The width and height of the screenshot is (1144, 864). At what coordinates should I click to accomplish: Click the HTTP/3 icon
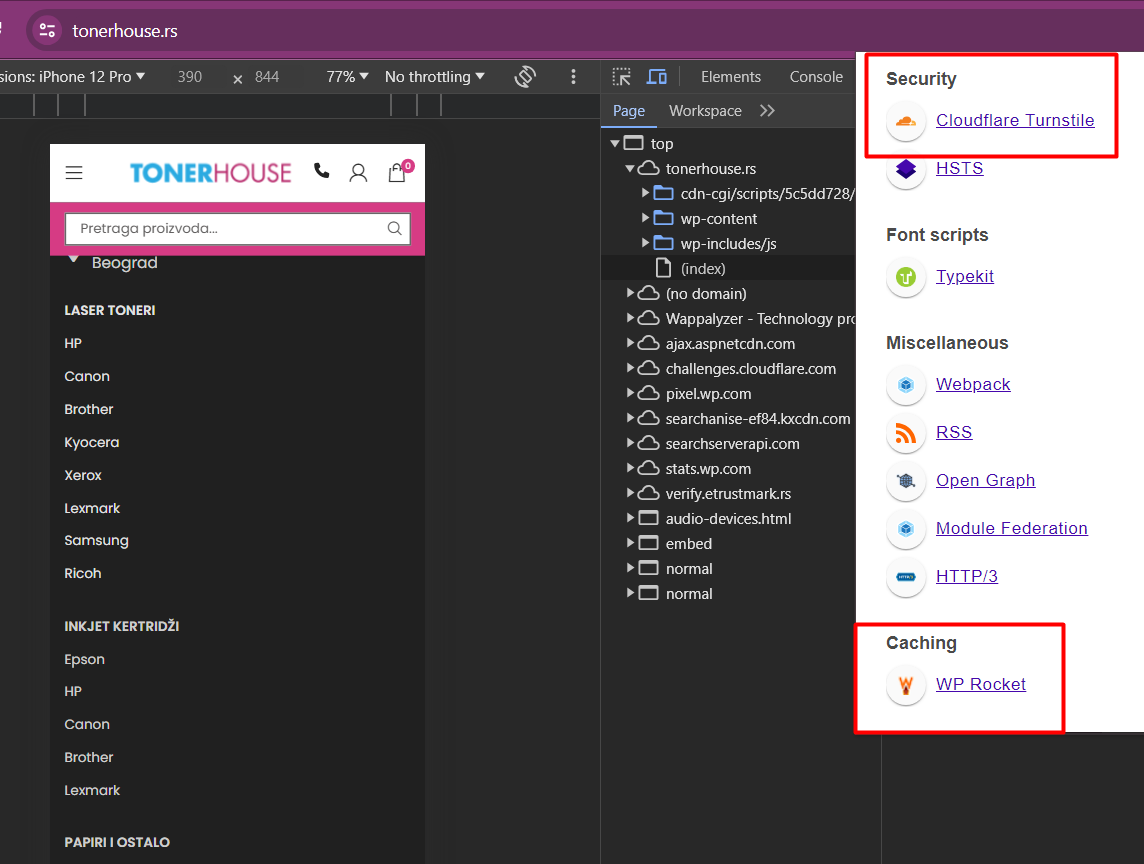[906, 577]
